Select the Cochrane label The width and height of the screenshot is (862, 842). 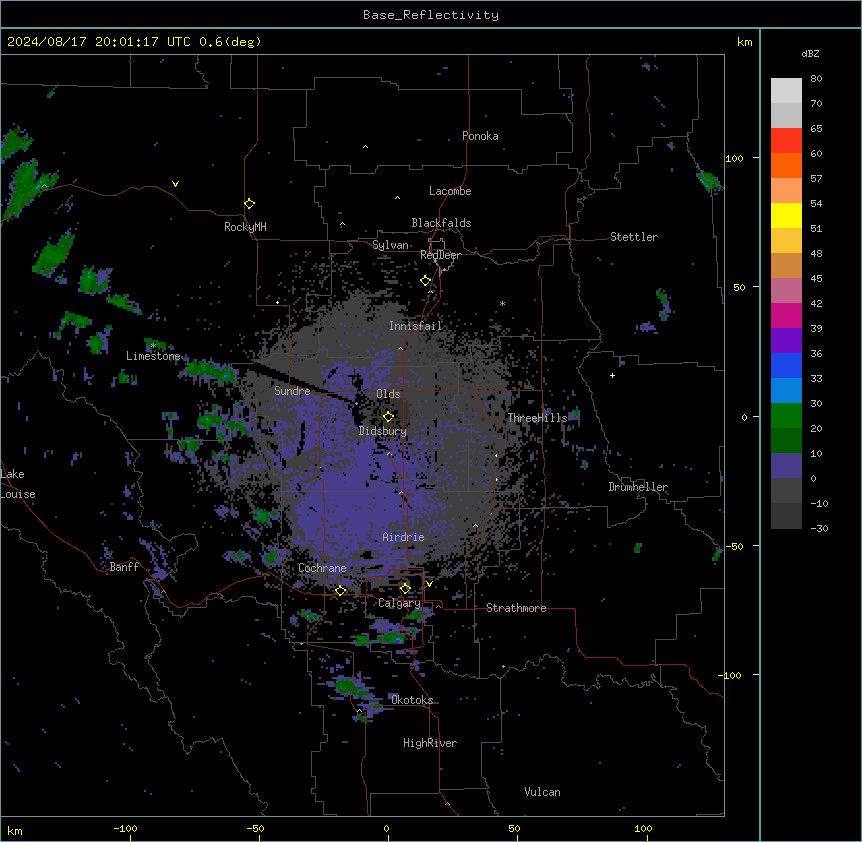tap(322, 568)
